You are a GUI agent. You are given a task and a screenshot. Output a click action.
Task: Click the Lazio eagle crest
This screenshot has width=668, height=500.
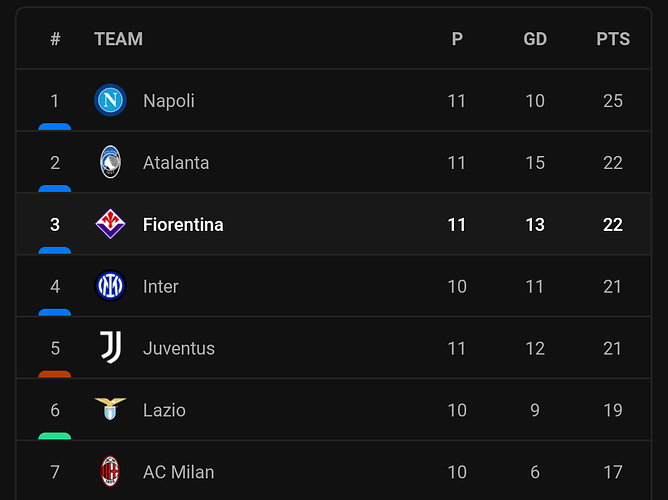(110, 409)
